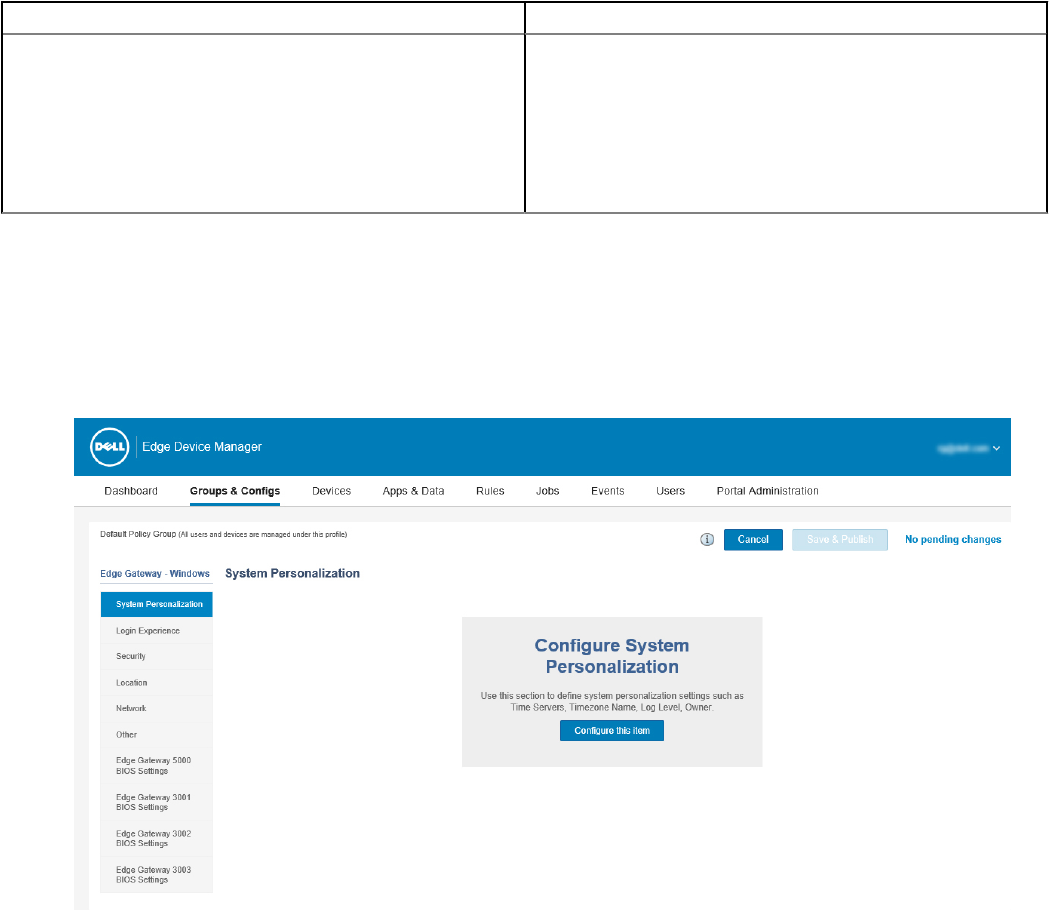Open the Security settings item
This screenshot has width=1049, height=910.
coord(157,656)
